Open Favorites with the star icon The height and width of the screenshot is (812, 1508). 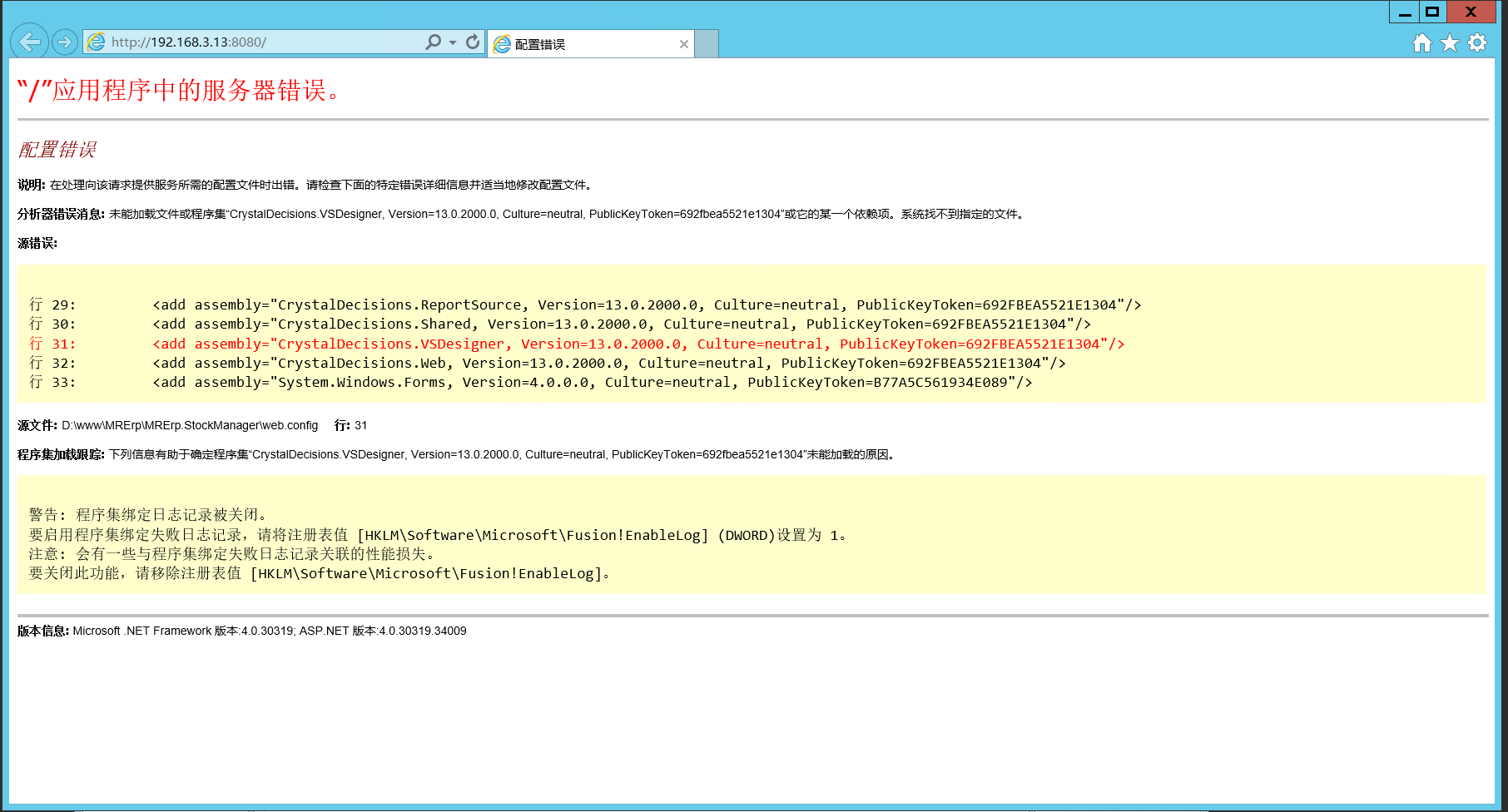(1450, 42)
